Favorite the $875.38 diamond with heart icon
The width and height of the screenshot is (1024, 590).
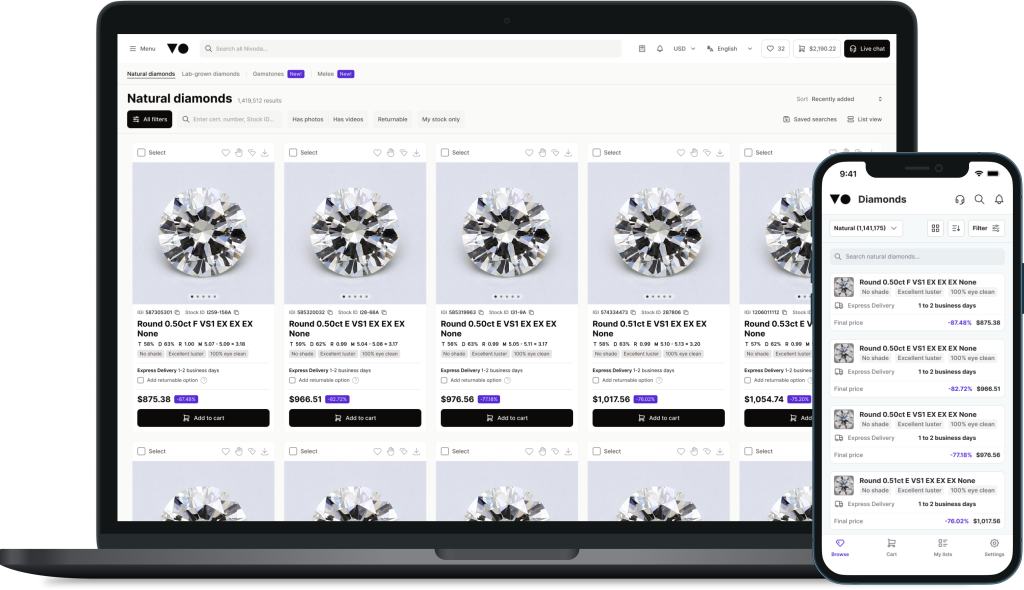tap(225, 152)
